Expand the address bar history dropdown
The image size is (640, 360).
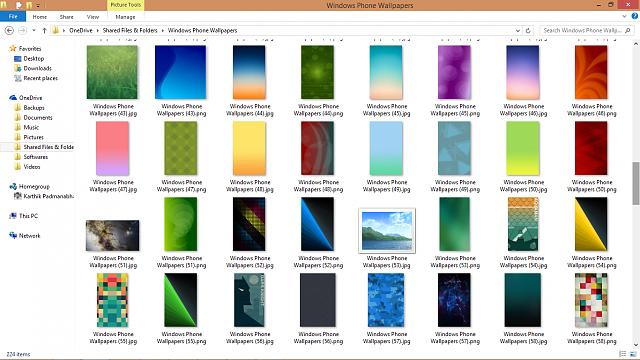point(518,31)
